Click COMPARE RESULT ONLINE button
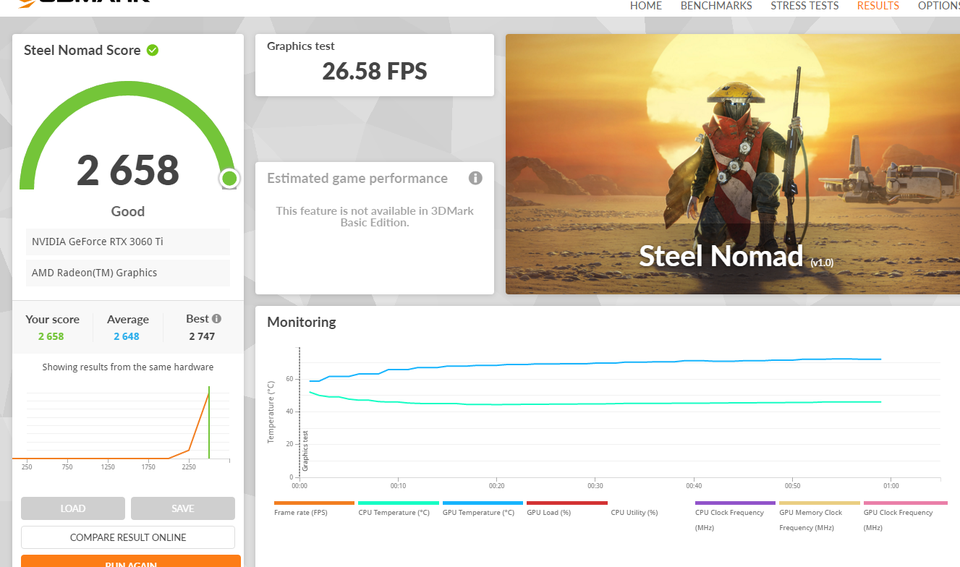This screenshot has width=960, height=567. tap(128, 538)
